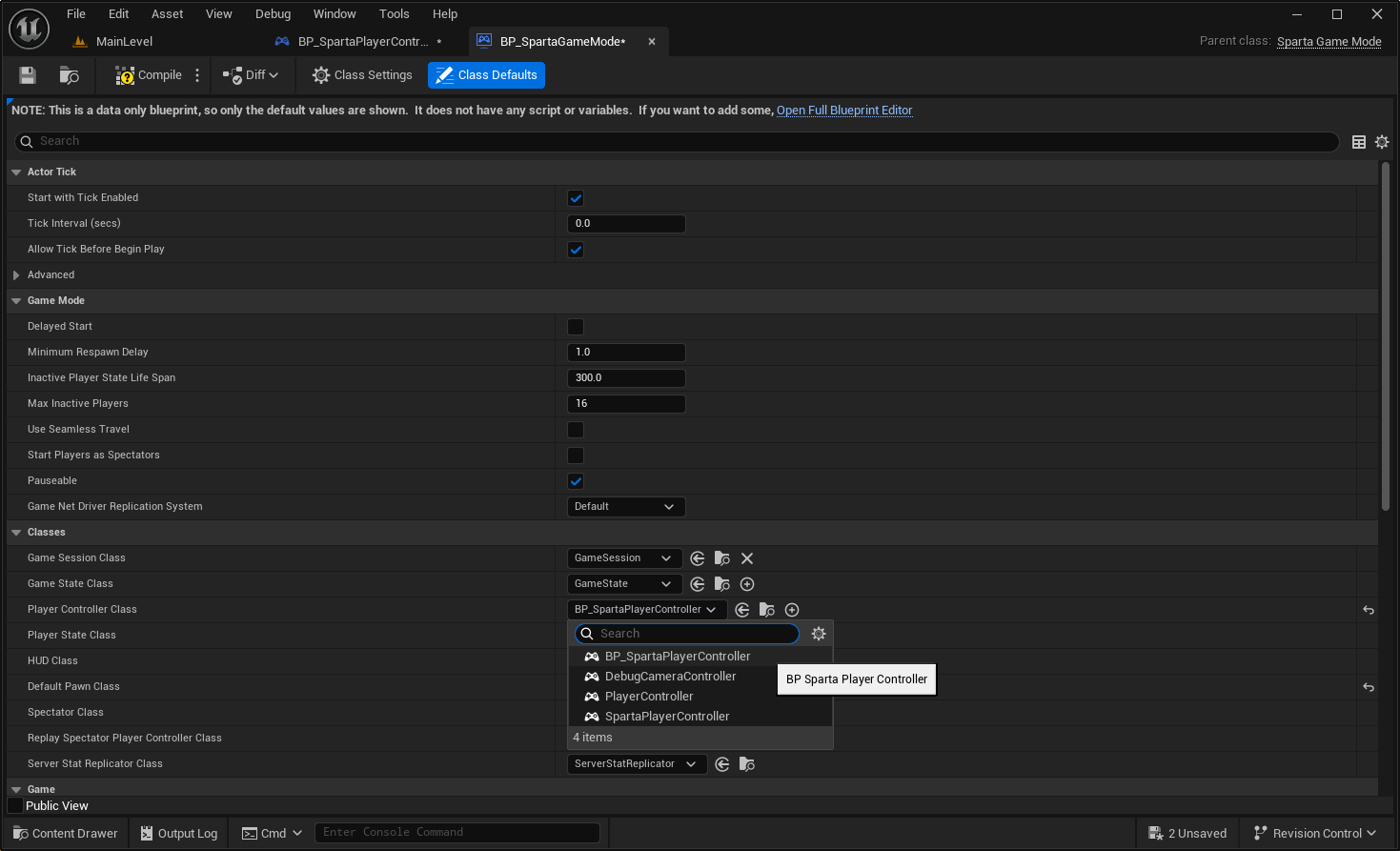
Task: Open Game Net Driver Replication System dropdown
Action: pyautogui.click(x=626, y=507)
